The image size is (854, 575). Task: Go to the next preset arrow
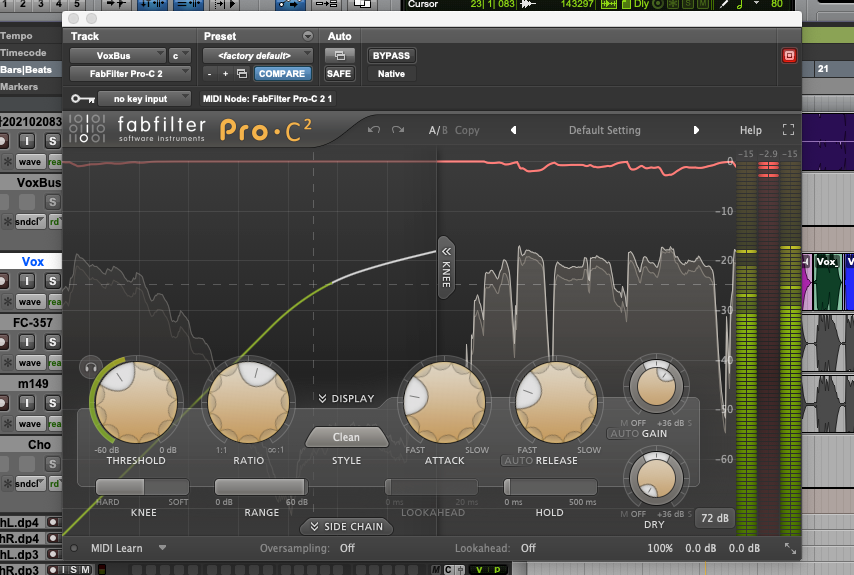696,130
